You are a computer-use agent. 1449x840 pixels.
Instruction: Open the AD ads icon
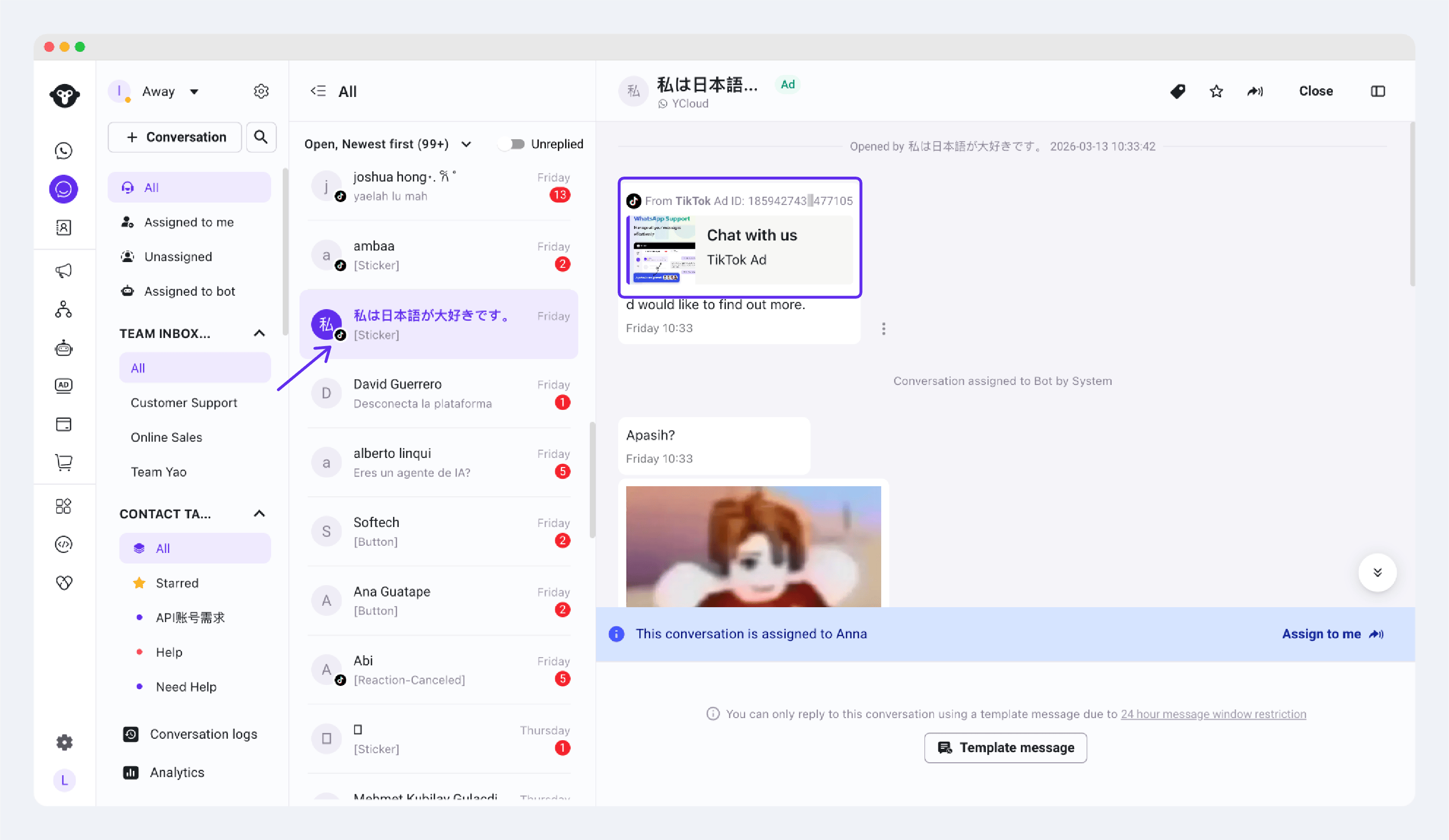pyautogui.click(x=63, y=385)
